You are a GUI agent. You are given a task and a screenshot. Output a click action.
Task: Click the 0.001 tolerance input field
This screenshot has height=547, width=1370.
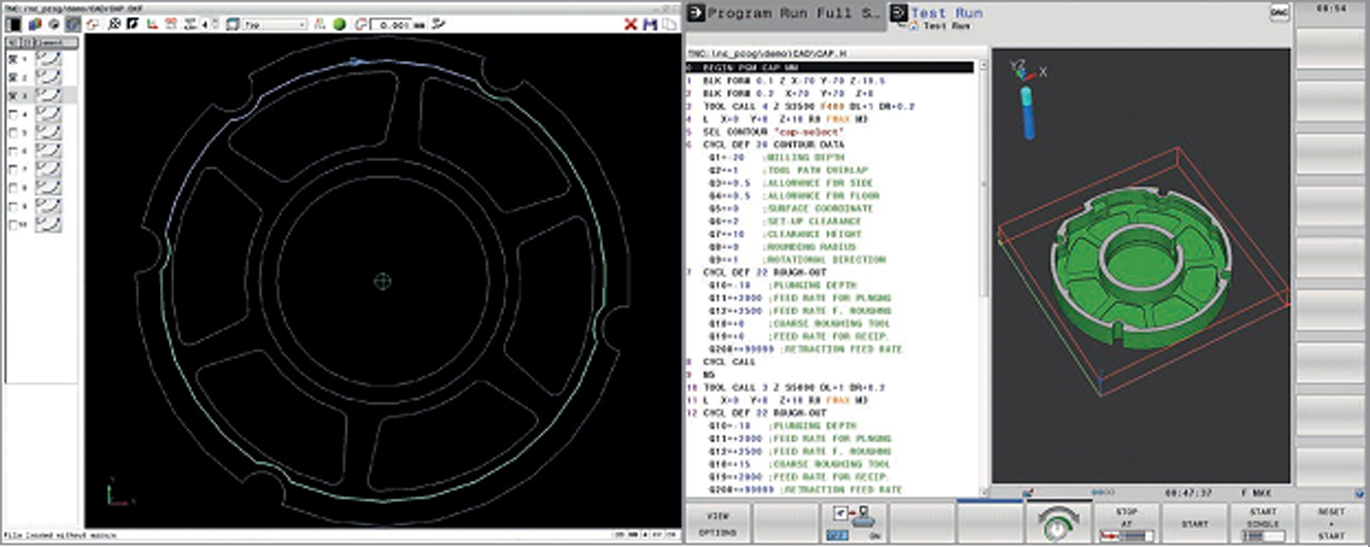pyautogui.click(x=391, y=24)
